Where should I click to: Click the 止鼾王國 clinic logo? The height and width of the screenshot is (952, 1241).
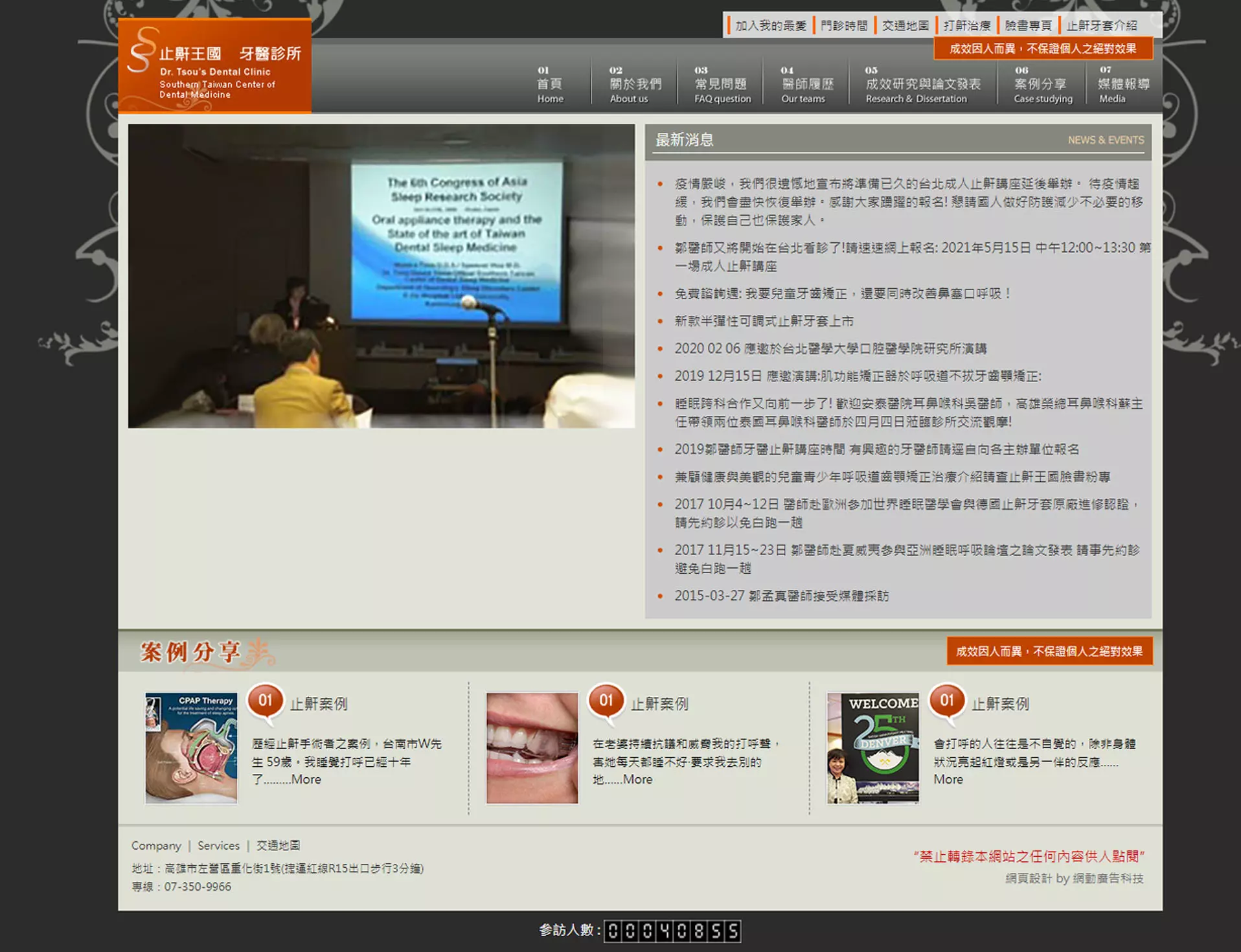(x=214, y=65)
